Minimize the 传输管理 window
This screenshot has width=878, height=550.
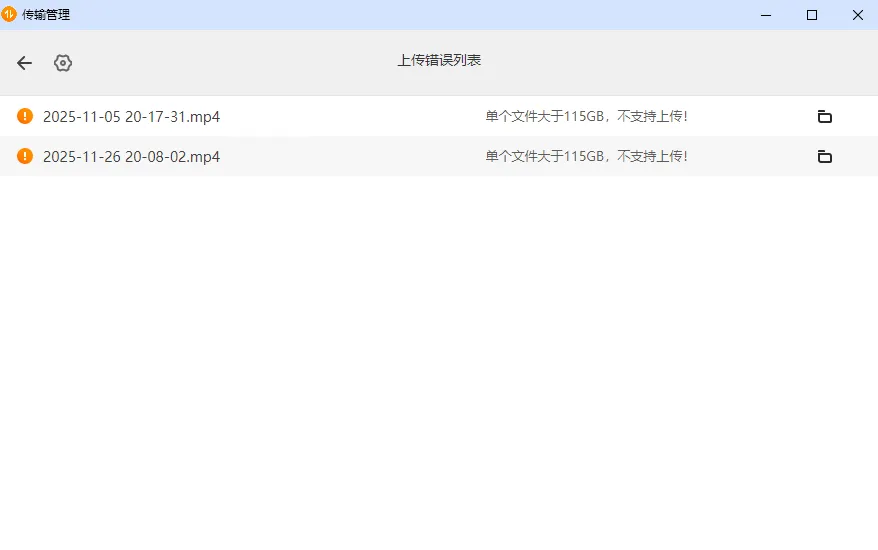[x=766, y=15]
